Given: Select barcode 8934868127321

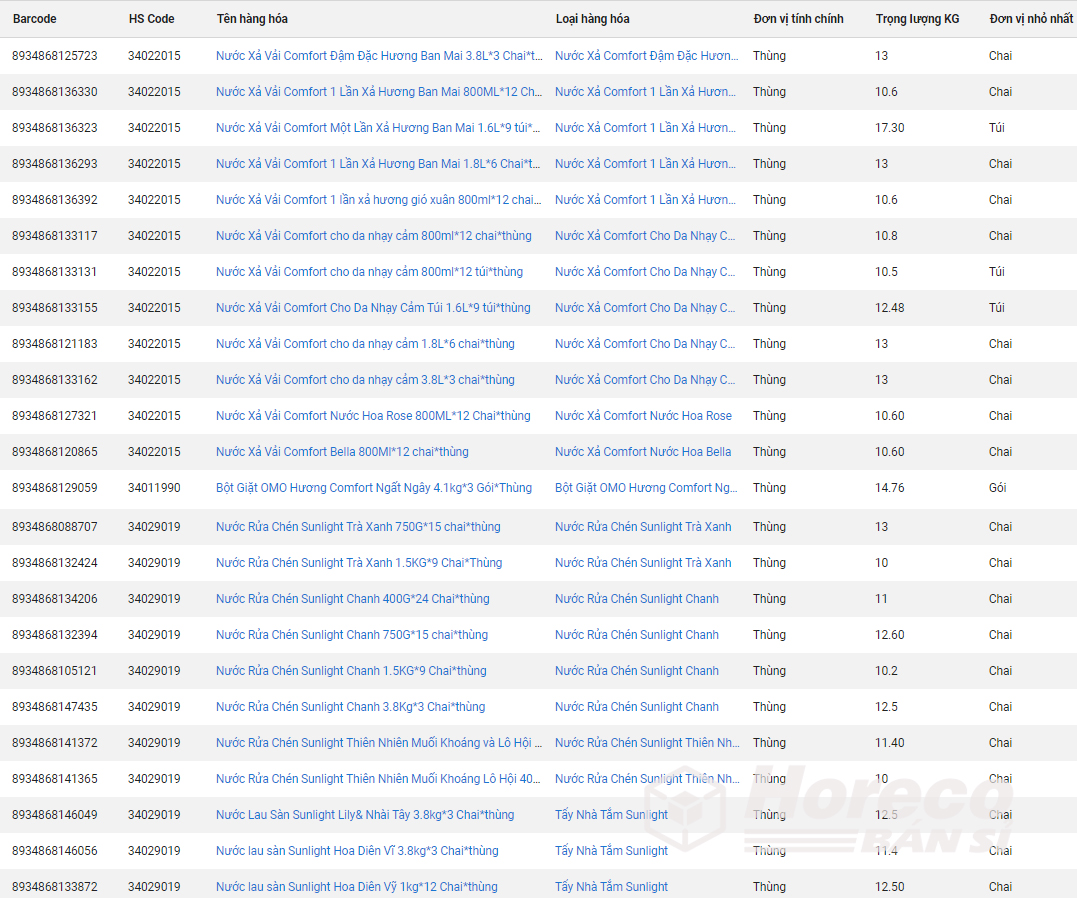Looking at the screenshot, I should coord(55,416).
